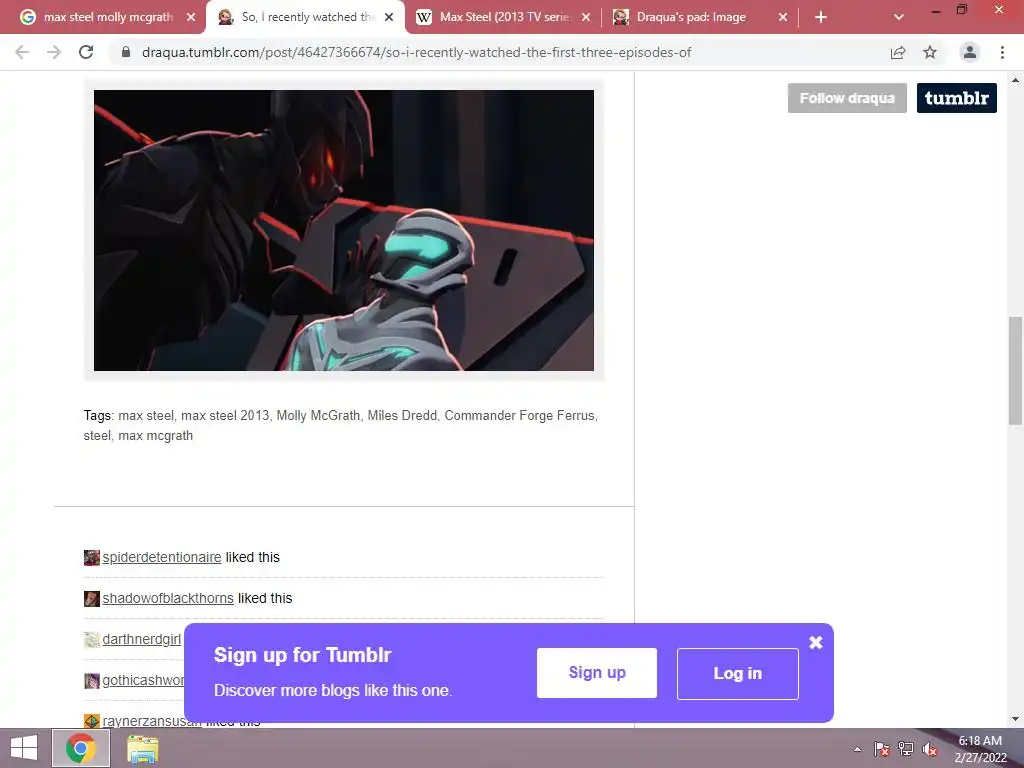Click the address bar URL
The width and height of the screenshot is (1024, 768).
(x=416, y=52)
